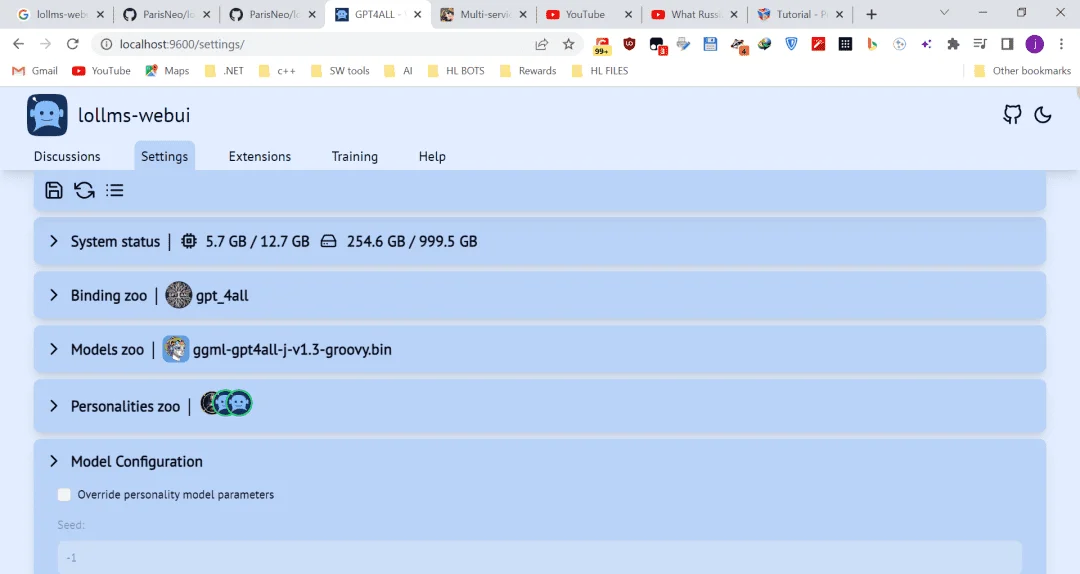Open the Maps bookmark

tap(167, 71)
